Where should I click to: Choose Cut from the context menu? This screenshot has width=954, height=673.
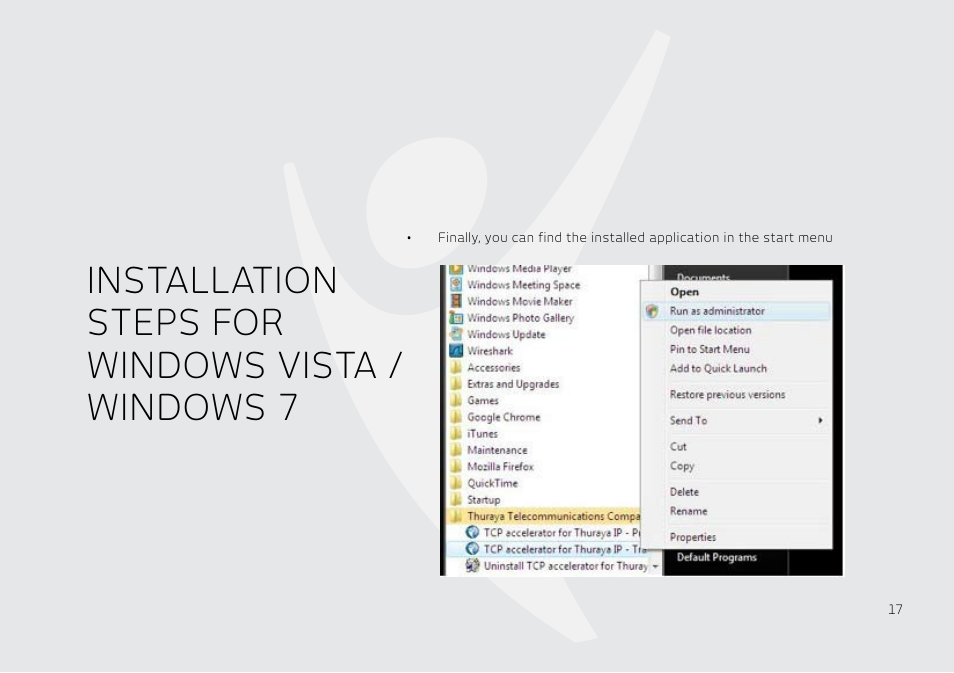(x=678, y=447)
